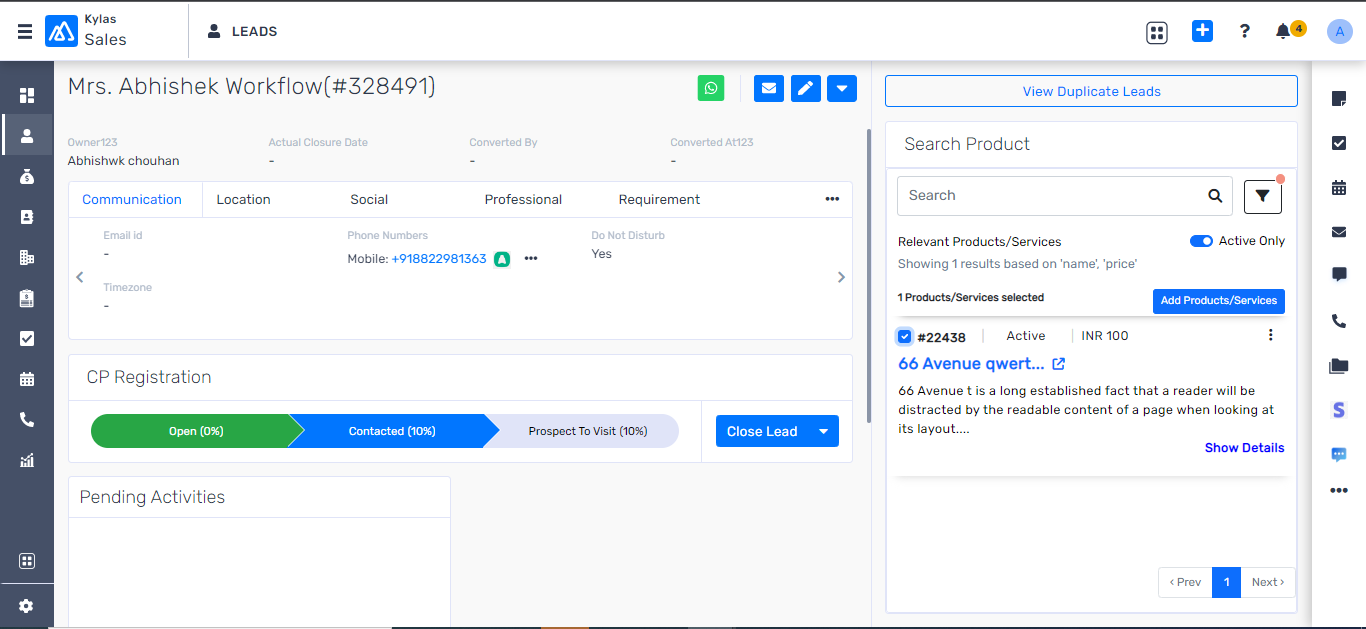Open the Location tab
1366x629 pixels.
click(243, 199)
